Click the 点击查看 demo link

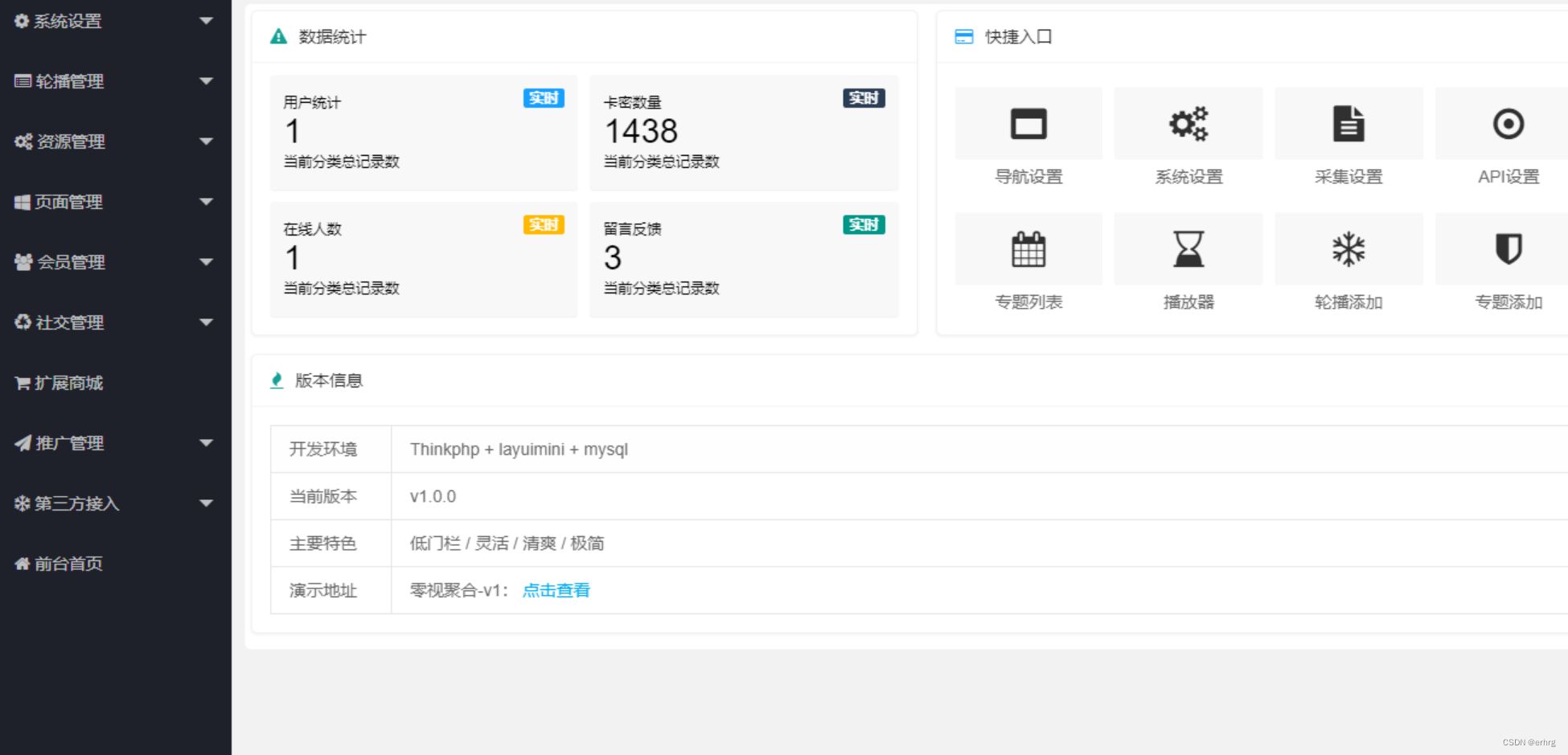click(x=556, y=589)
